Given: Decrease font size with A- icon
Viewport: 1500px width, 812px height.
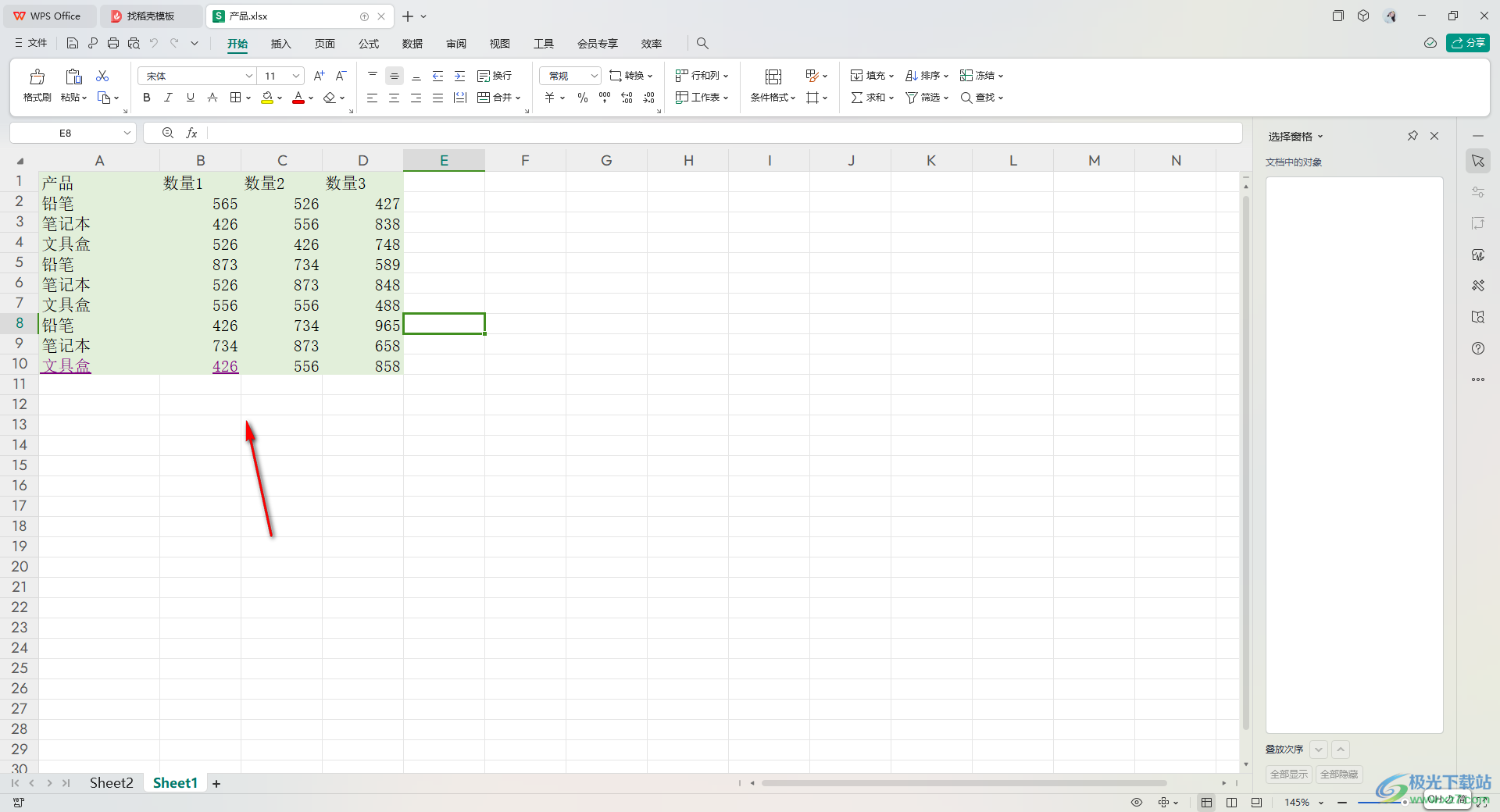Looking at the screenshot, I should (341, 76).
